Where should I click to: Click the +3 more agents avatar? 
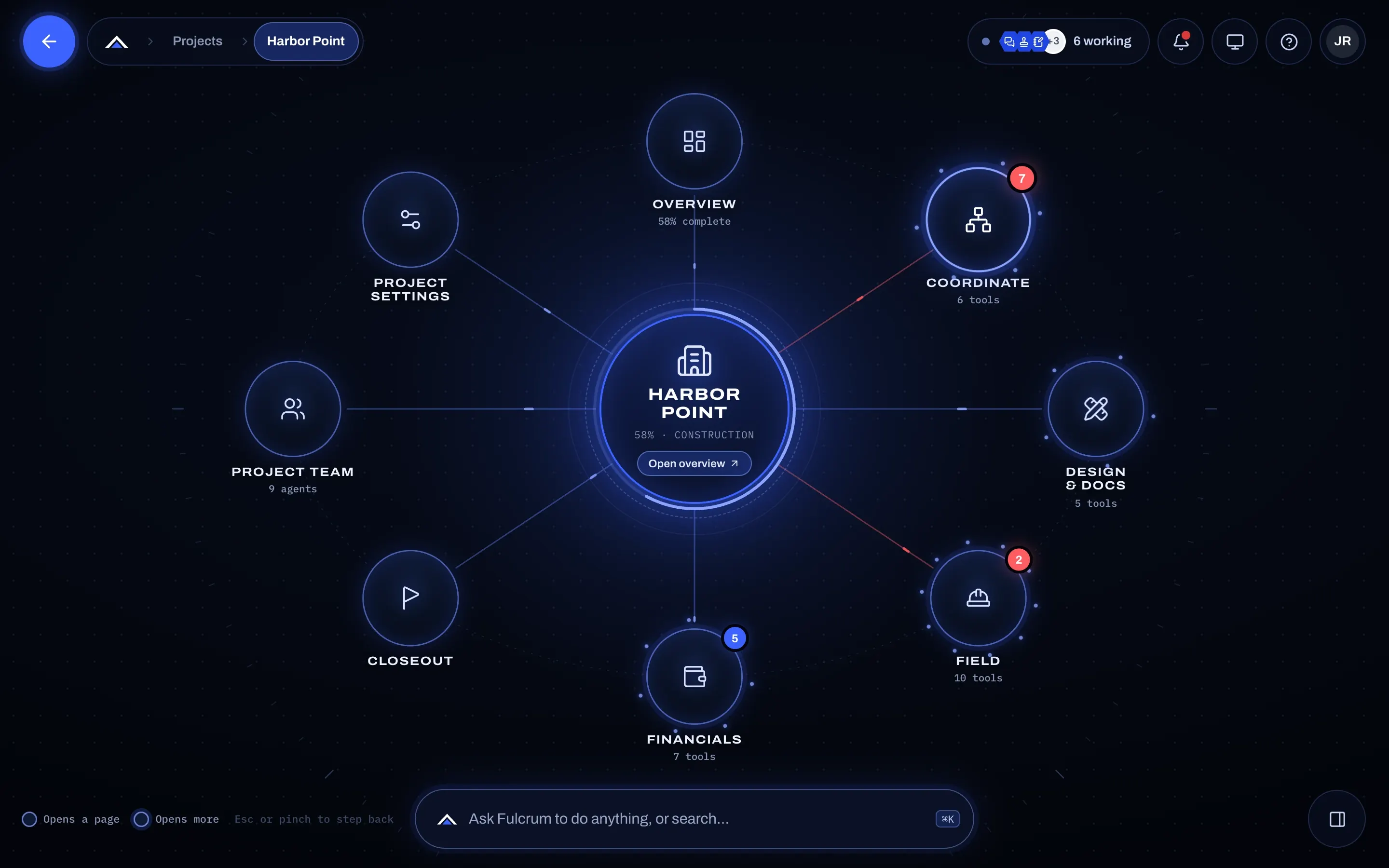1054,41
